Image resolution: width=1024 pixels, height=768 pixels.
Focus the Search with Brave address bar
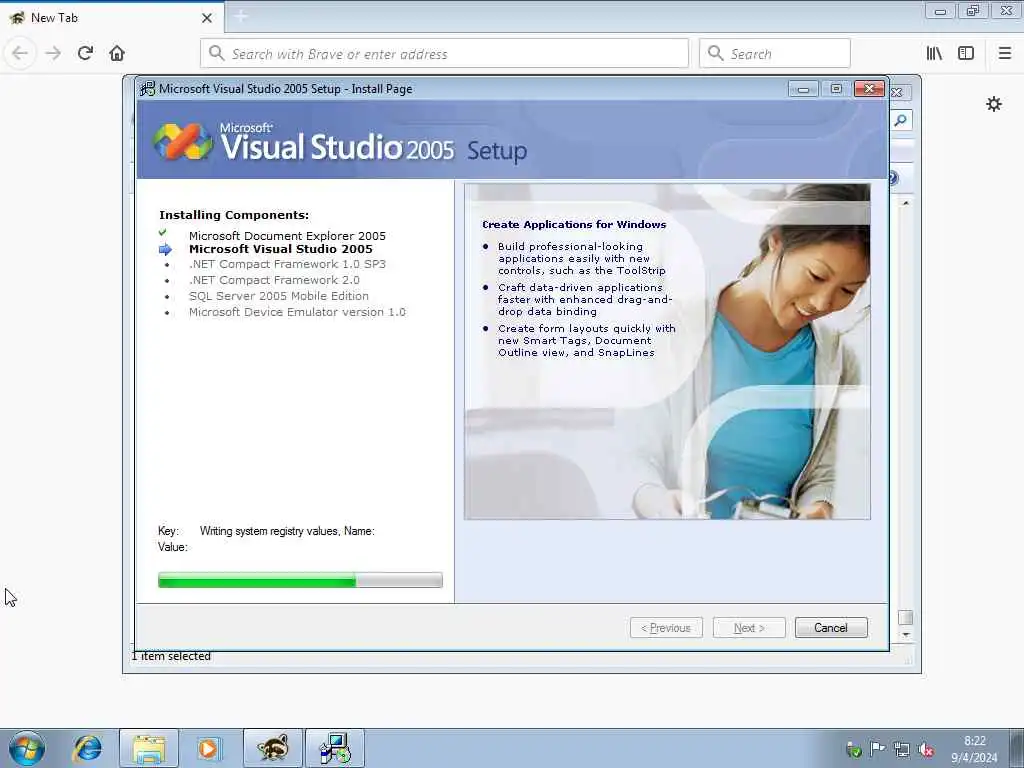tap(444, 54)
